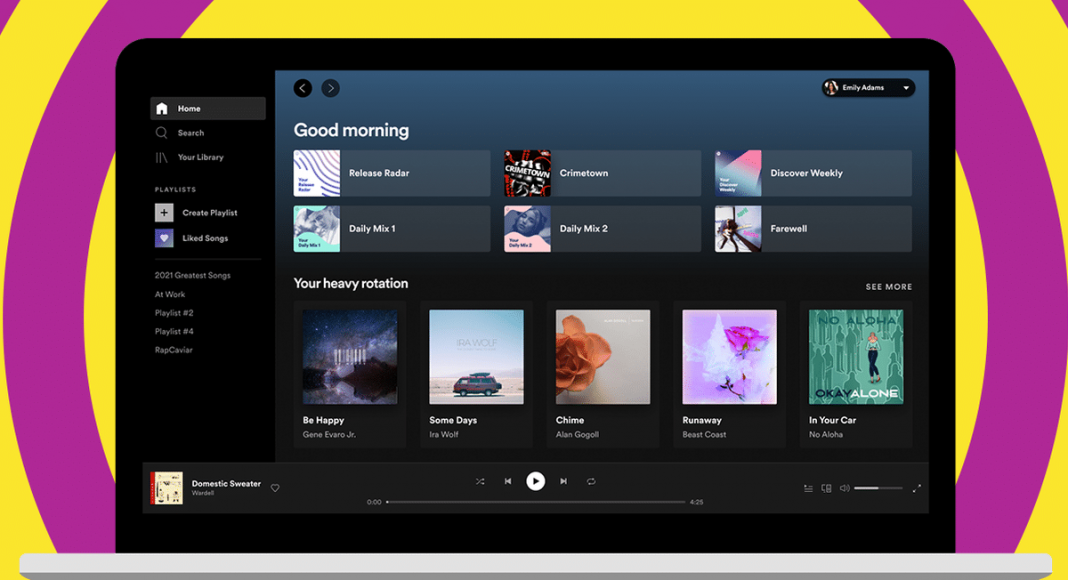
Task: Go forward with the right arrow button
Action: click(330, 88)
